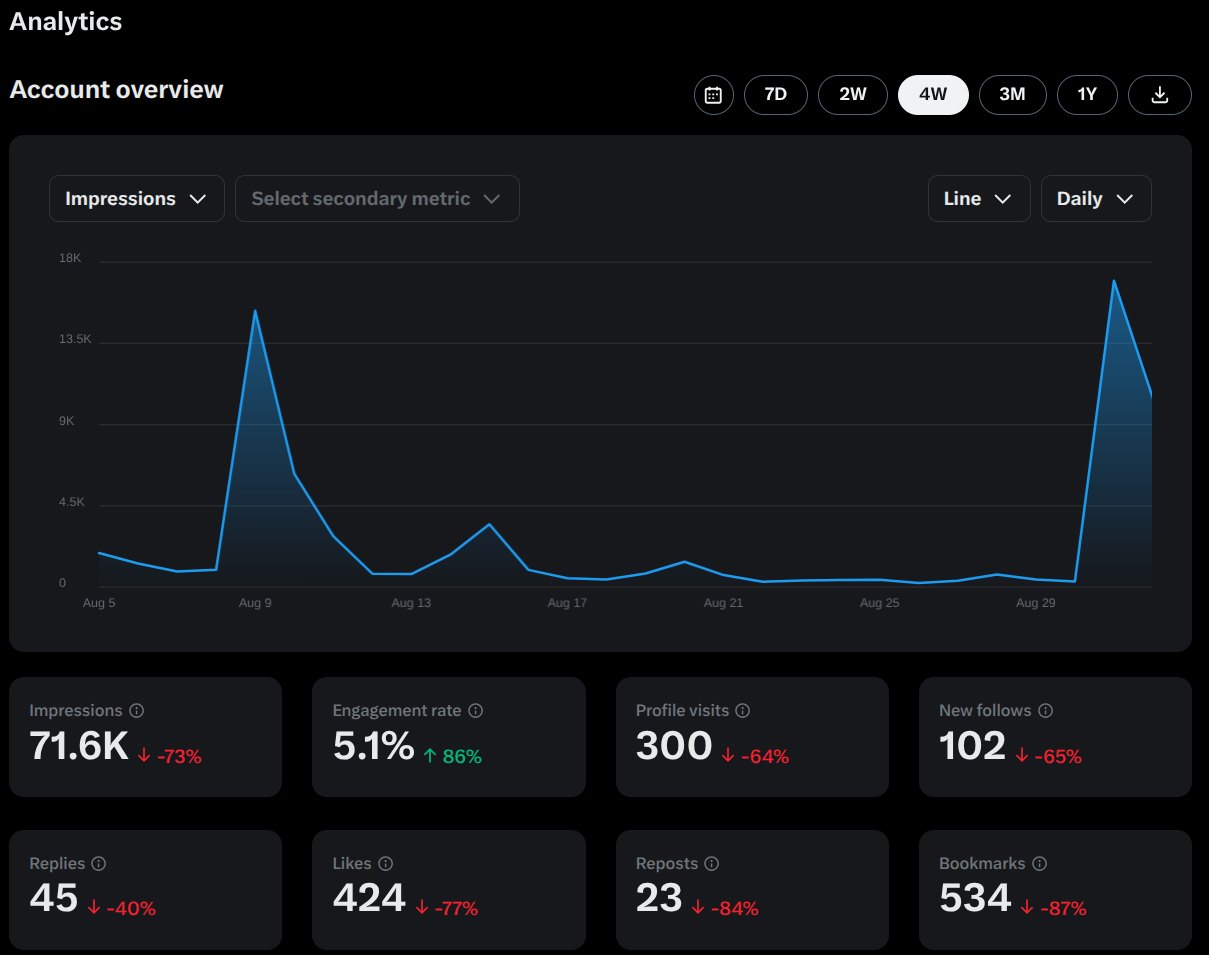
Task: Click the Aug 13 axis label
Action: point(411,603)
